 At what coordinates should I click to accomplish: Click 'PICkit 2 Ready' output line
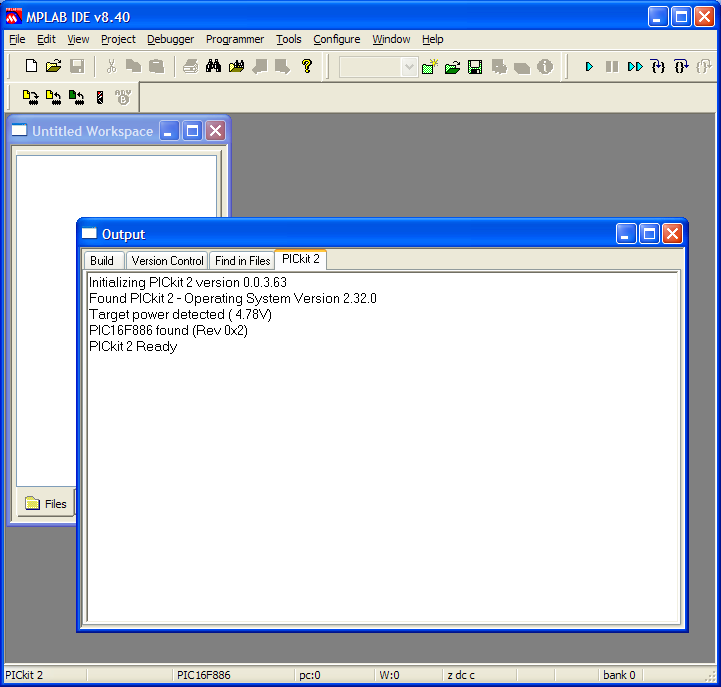(x=133, y=347)
